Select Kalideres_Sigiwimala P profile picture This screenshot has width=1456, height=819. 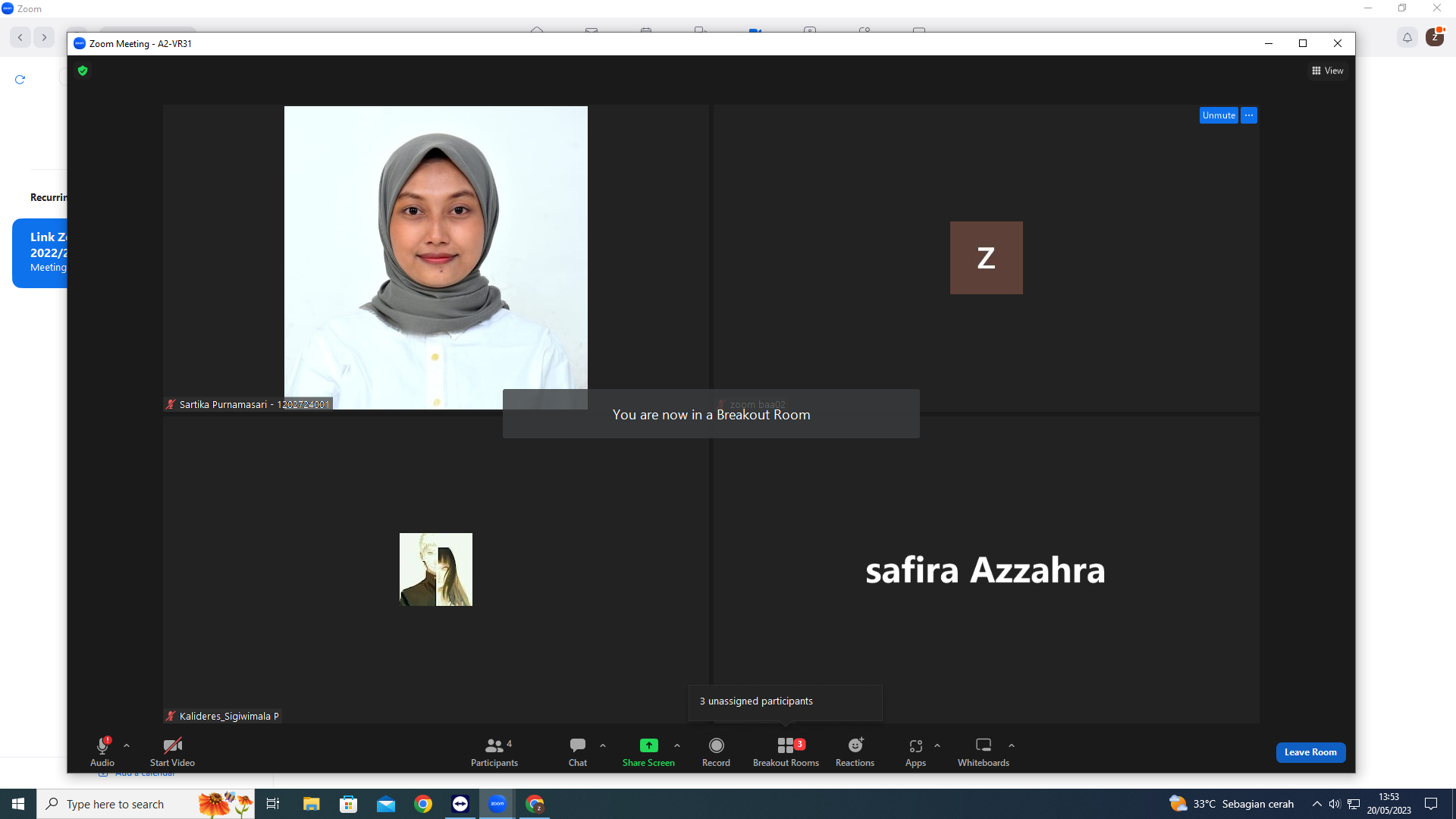436,570
